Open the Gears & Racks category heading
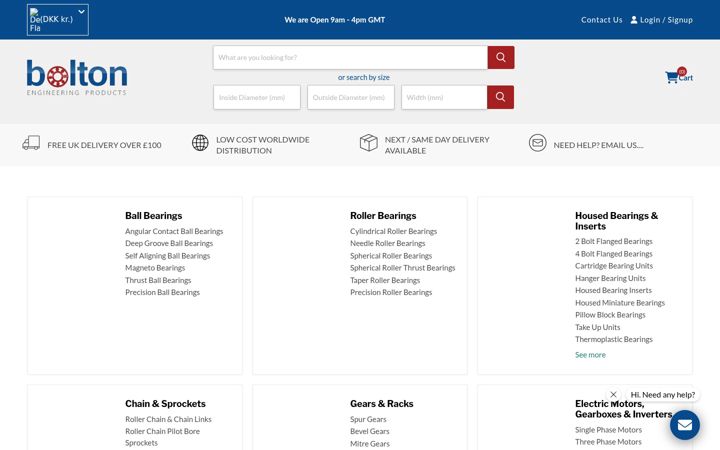The width and height of the screenshot is (720, 450). (382, 404)
